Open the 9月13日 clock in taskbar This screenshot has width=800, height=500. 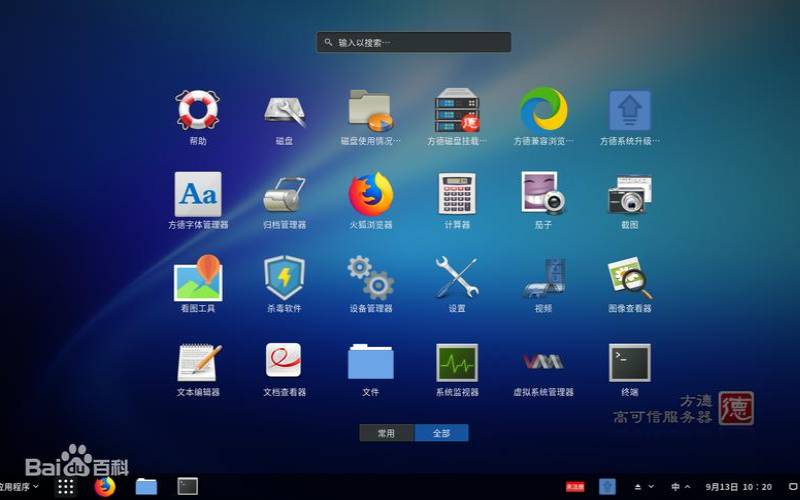tap(738, 487)
